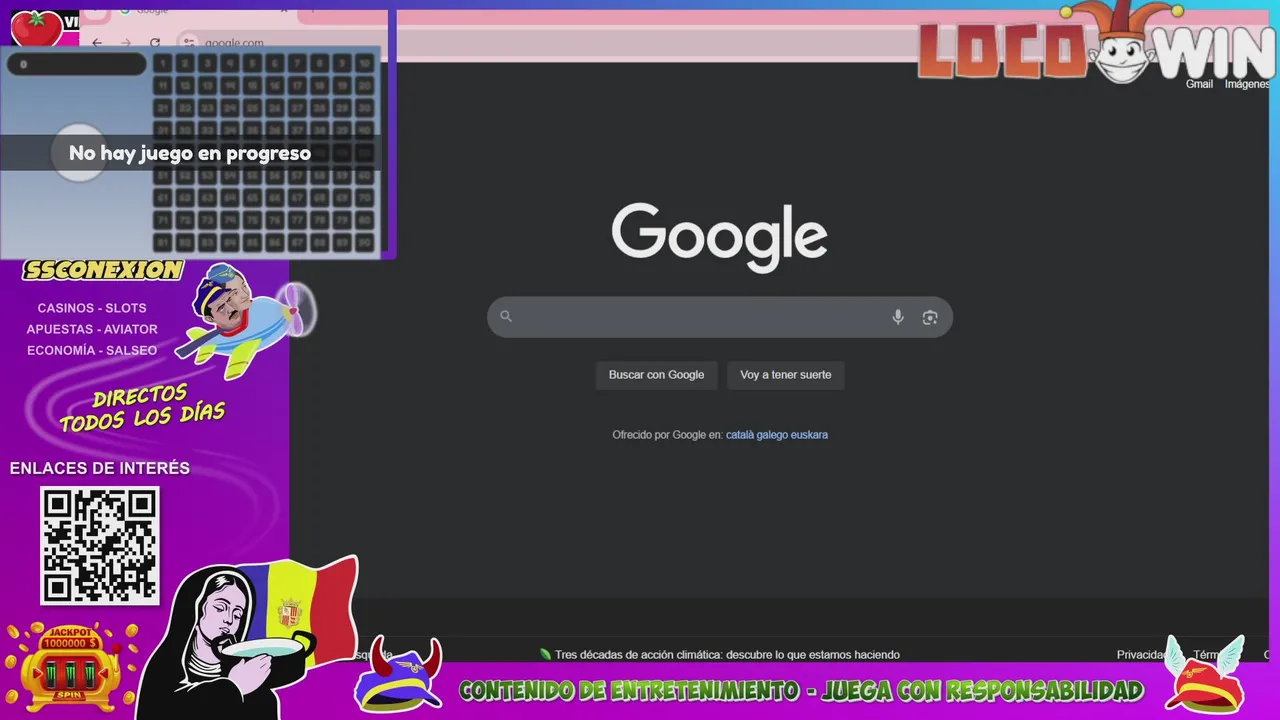Select bingo number 20 cell
The image size is (1280, 720).
pos(365,86)
